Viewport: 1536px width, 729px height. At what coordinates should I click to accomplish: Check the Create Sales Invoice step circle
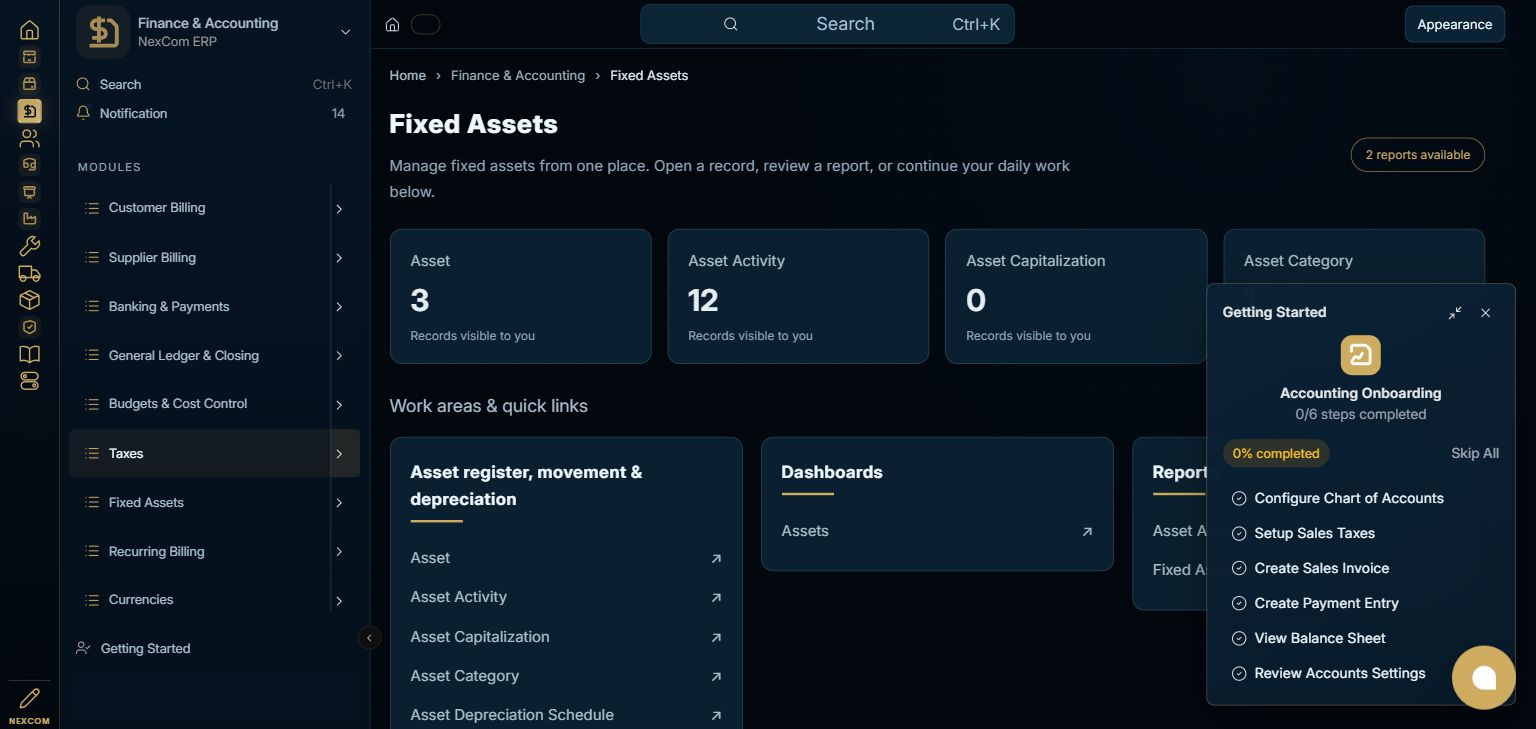(1239, 568)
